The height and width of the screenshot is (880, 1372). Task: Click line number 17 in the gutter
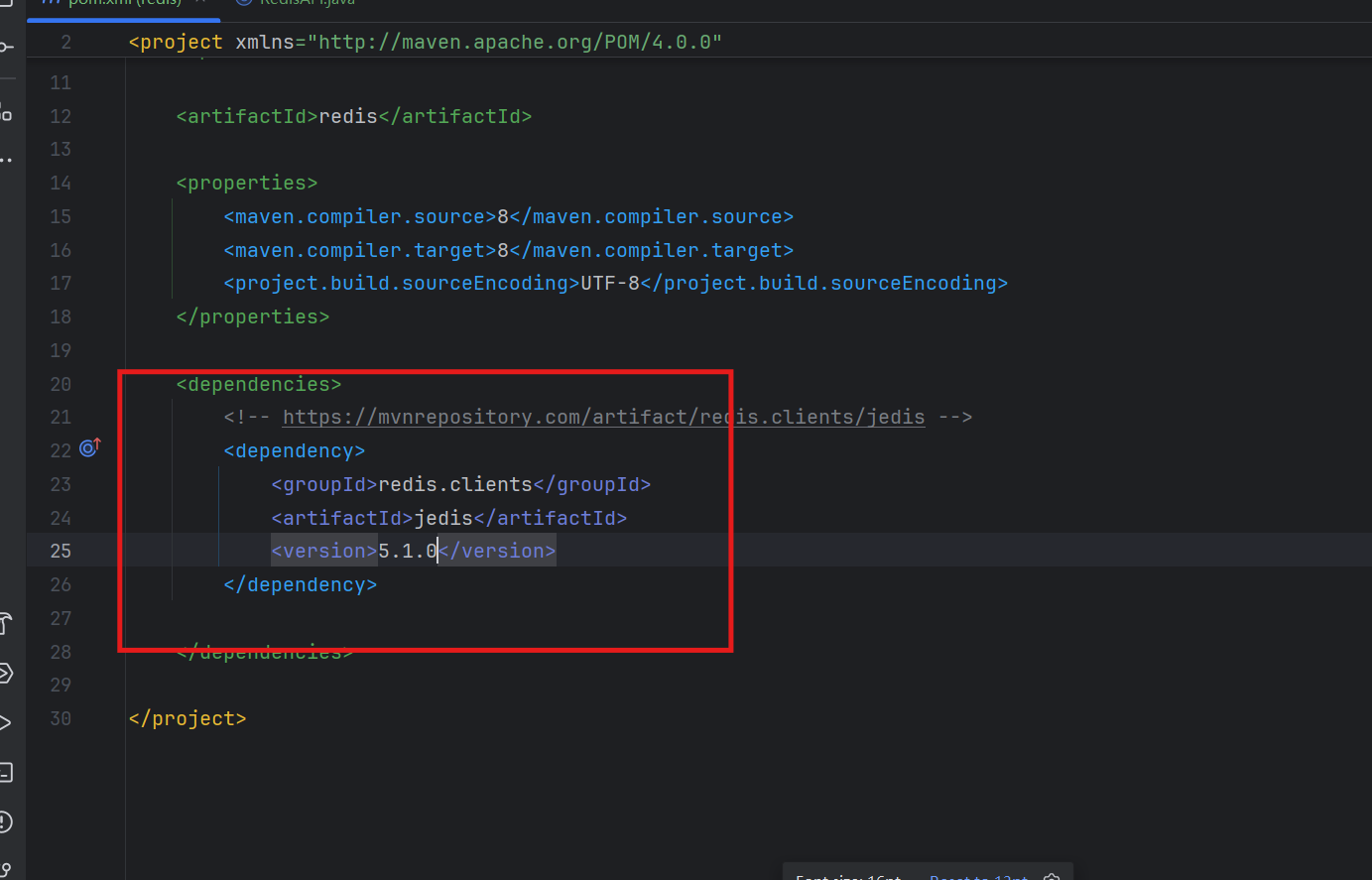coord(61,283)
